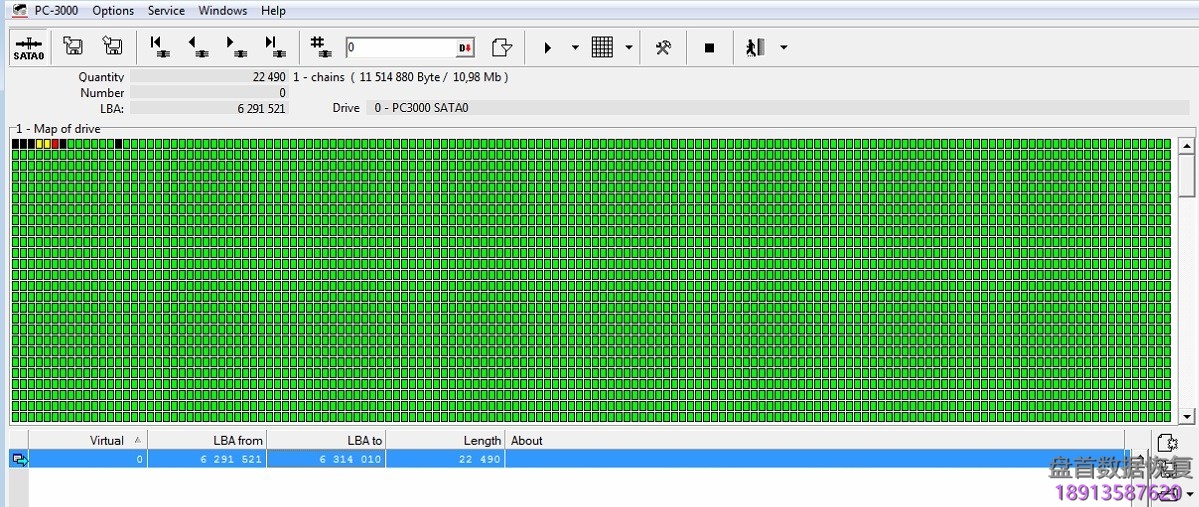Click the LBA to cell 6 314 010
The image size is (1199, 507).
327,460
